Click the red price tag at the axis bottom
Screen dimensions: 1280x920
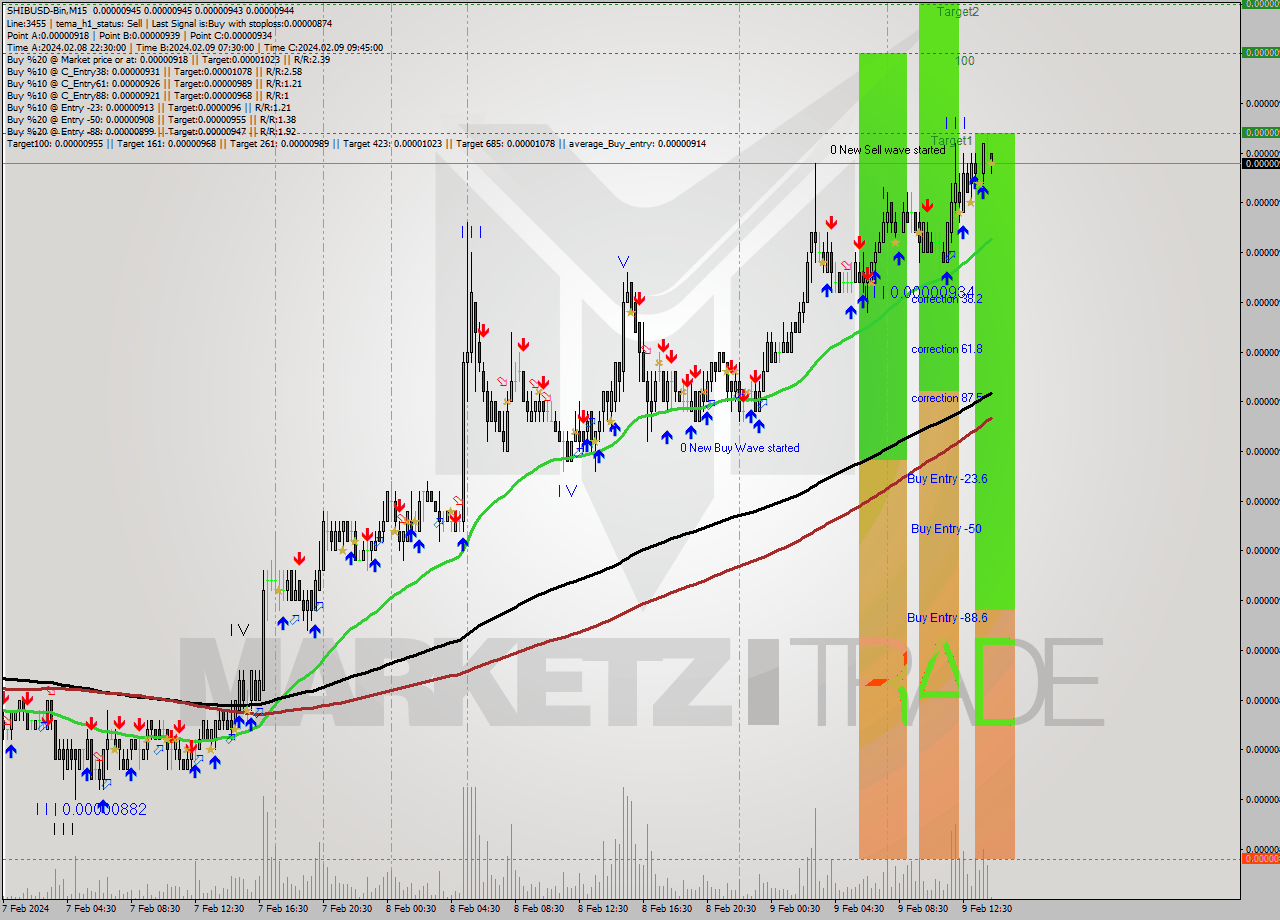pos(1260,859)
